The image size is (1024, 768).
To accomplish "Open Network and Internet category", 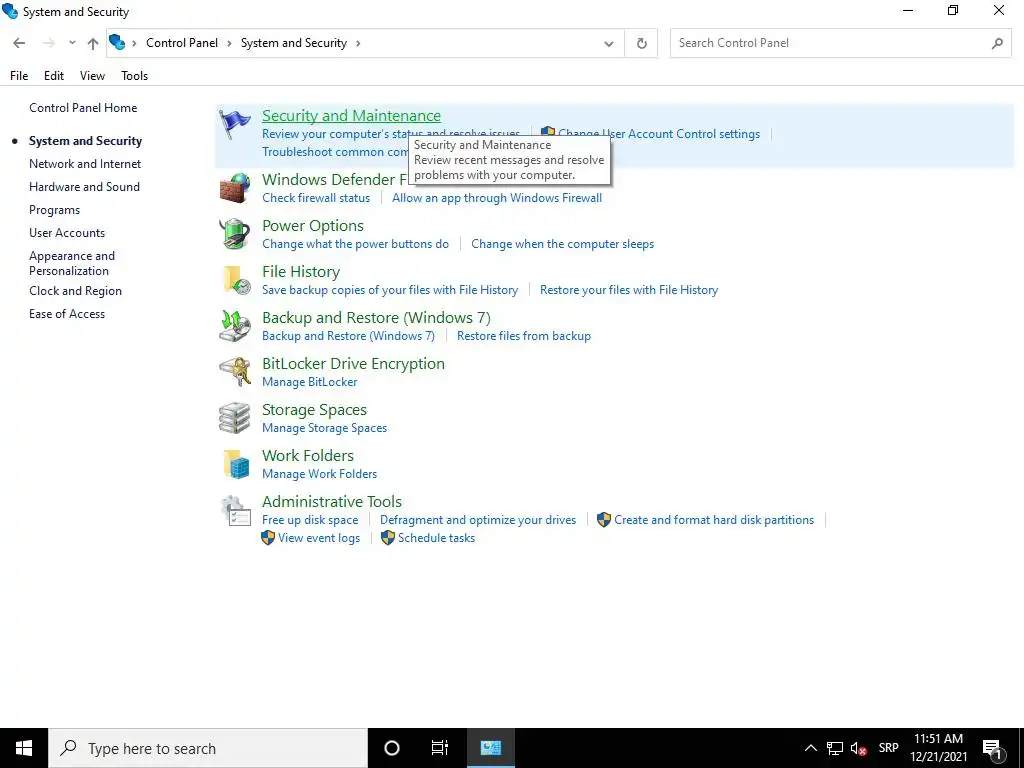I will tap(85, 164).
